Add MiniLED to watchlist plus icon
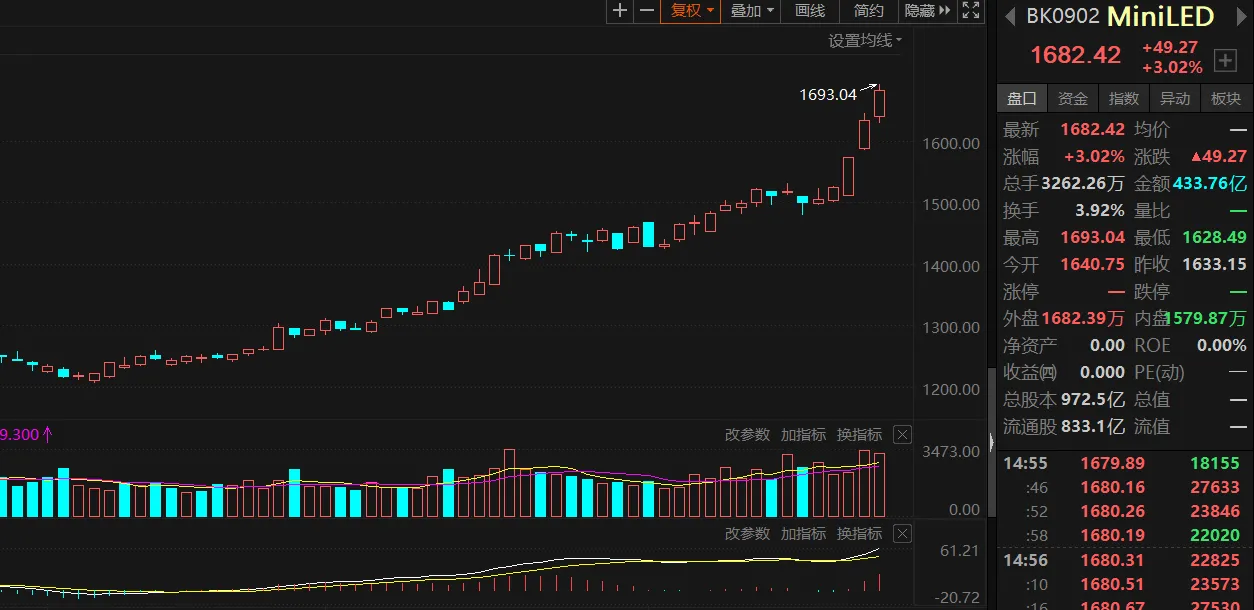 [1225, 61]
